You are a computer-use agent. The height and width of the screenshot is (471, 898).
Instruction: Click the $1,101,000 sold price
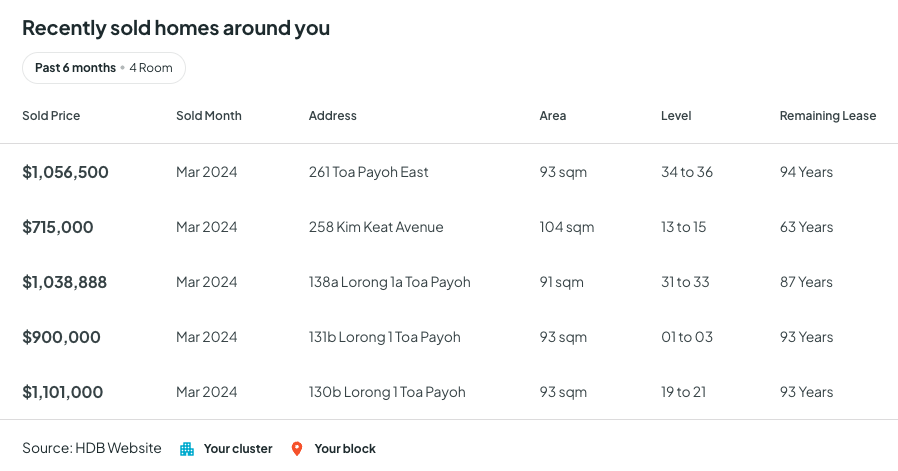[63, 392]
